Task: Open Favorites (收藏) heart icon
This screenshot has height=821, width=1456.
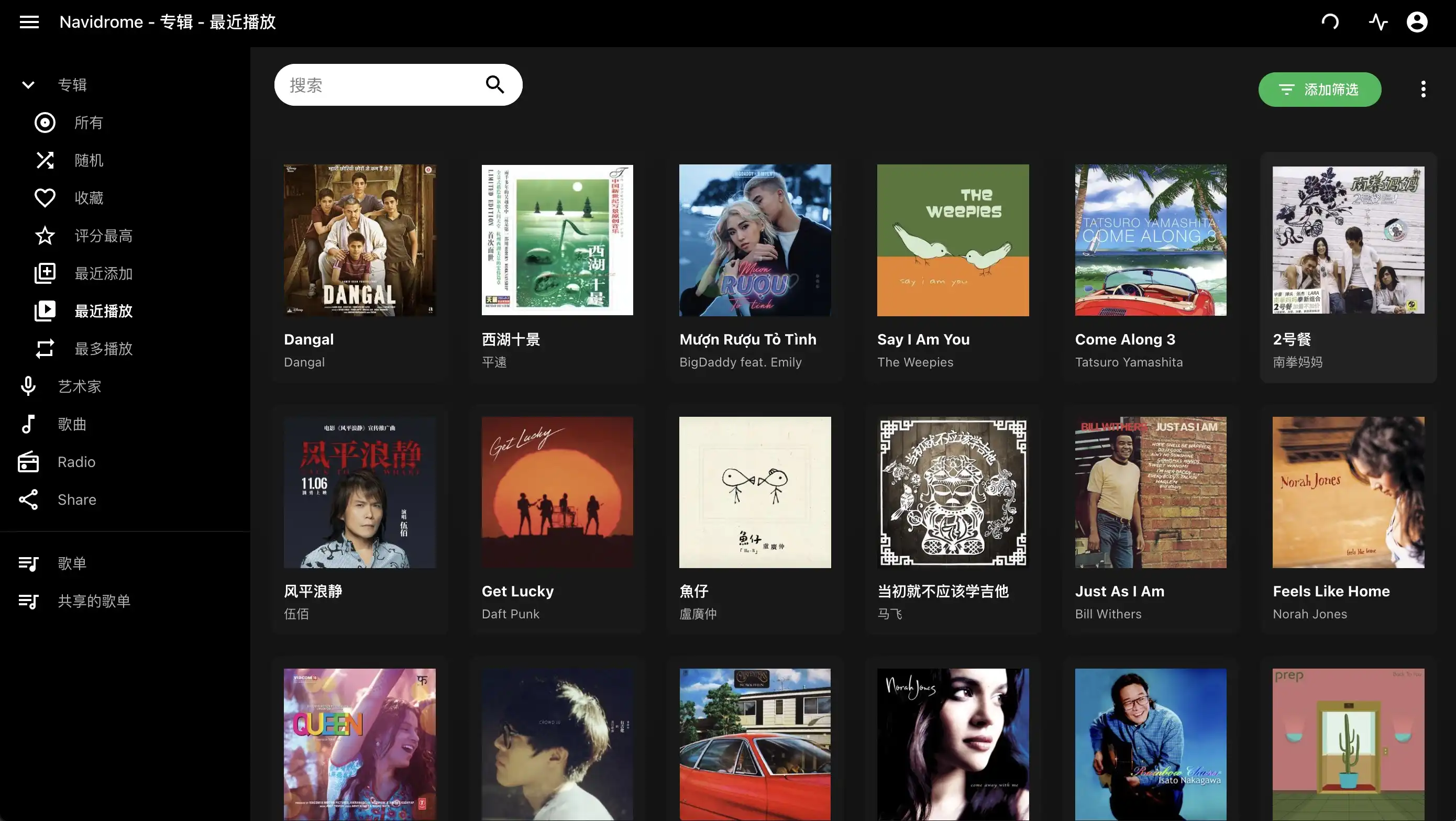Action: pos(45,198)
